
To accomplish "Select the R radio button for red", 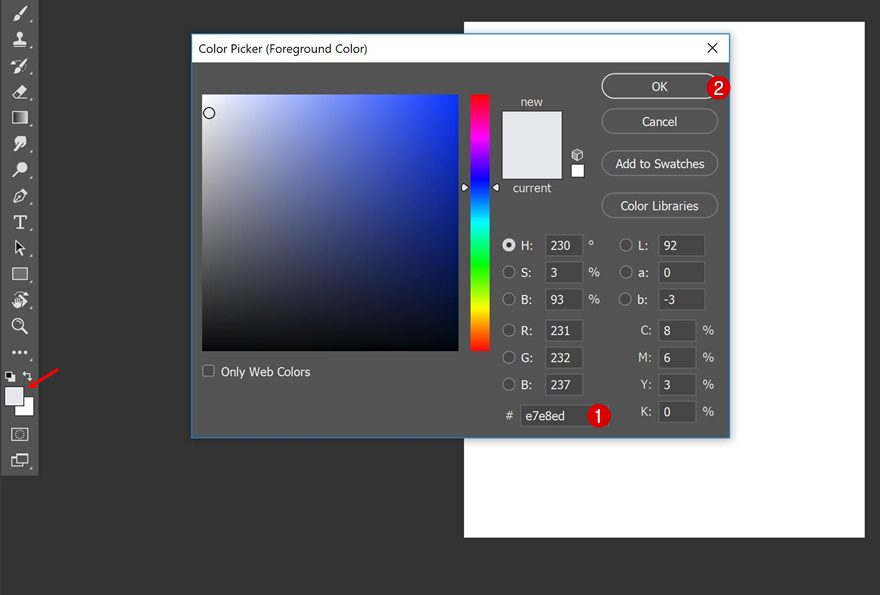I will 510,330.
